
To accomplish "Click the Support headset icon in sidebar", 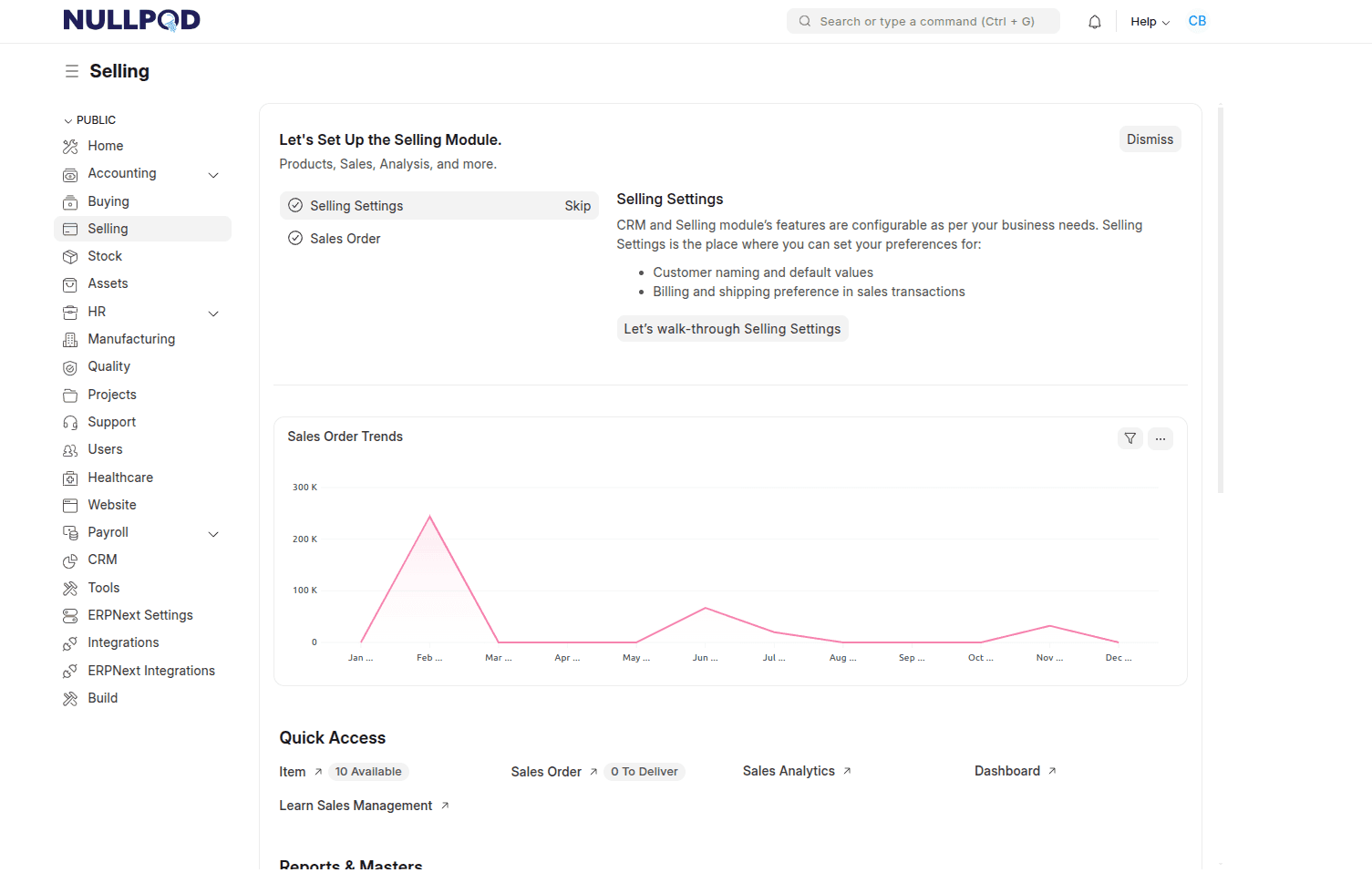I will click(x=70, y=423).
